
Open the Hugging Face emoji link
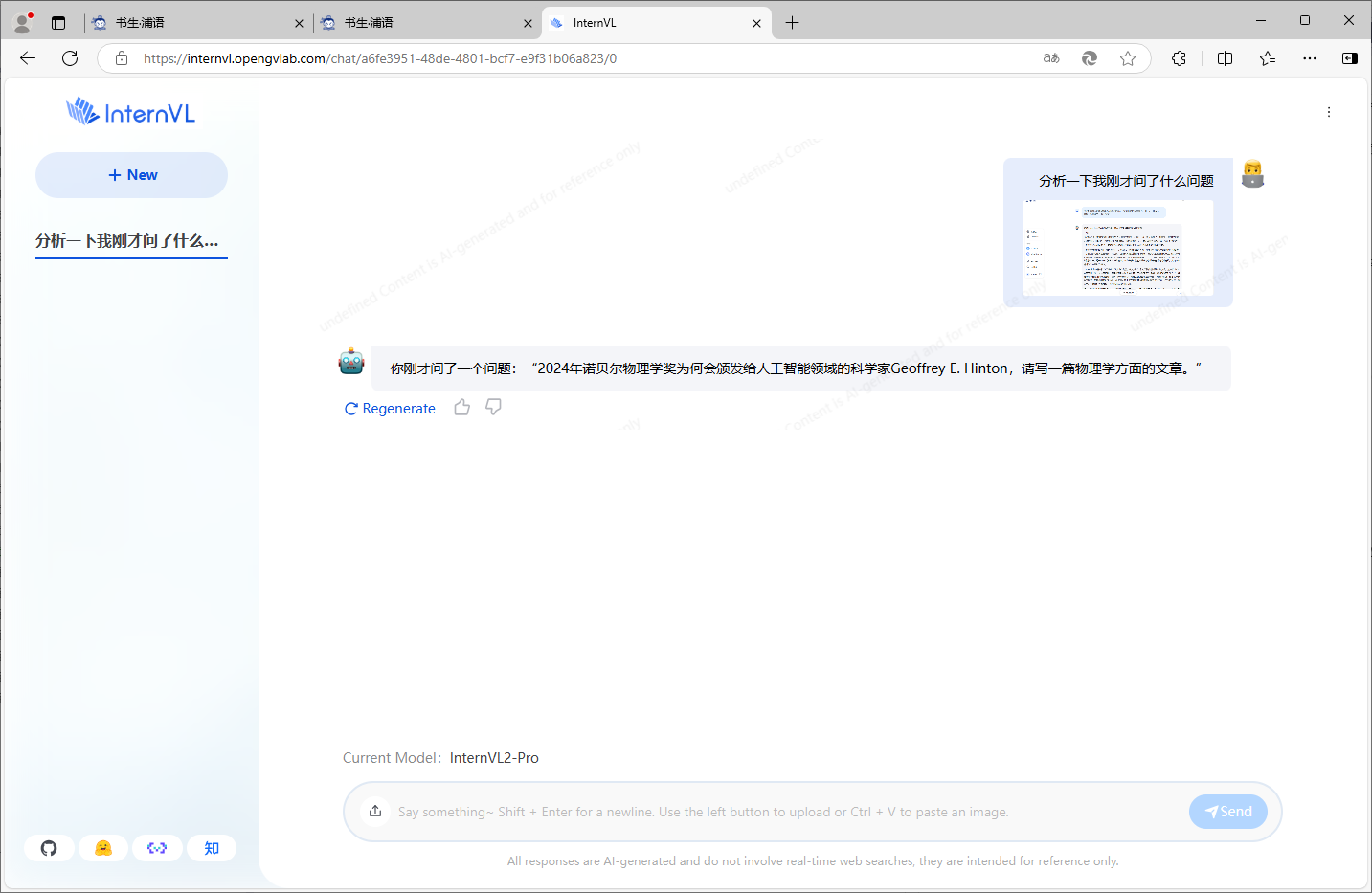click(x=103, y=848)
